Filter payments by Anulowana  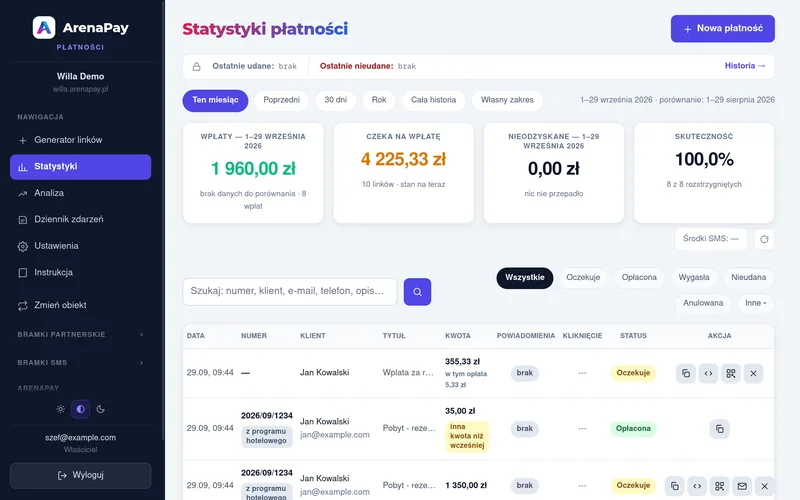tap(703, 303)
